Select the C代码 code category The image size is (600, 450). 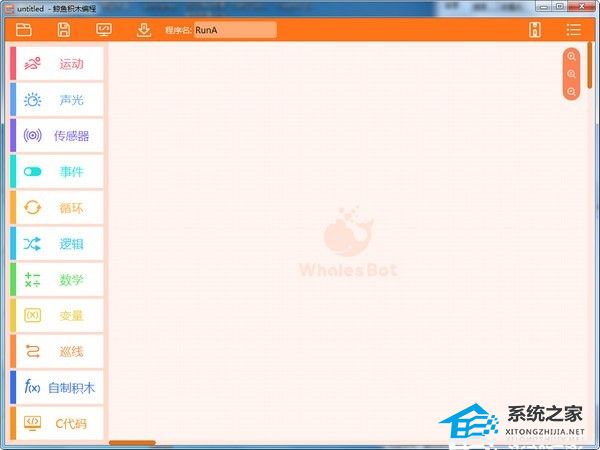57,423
